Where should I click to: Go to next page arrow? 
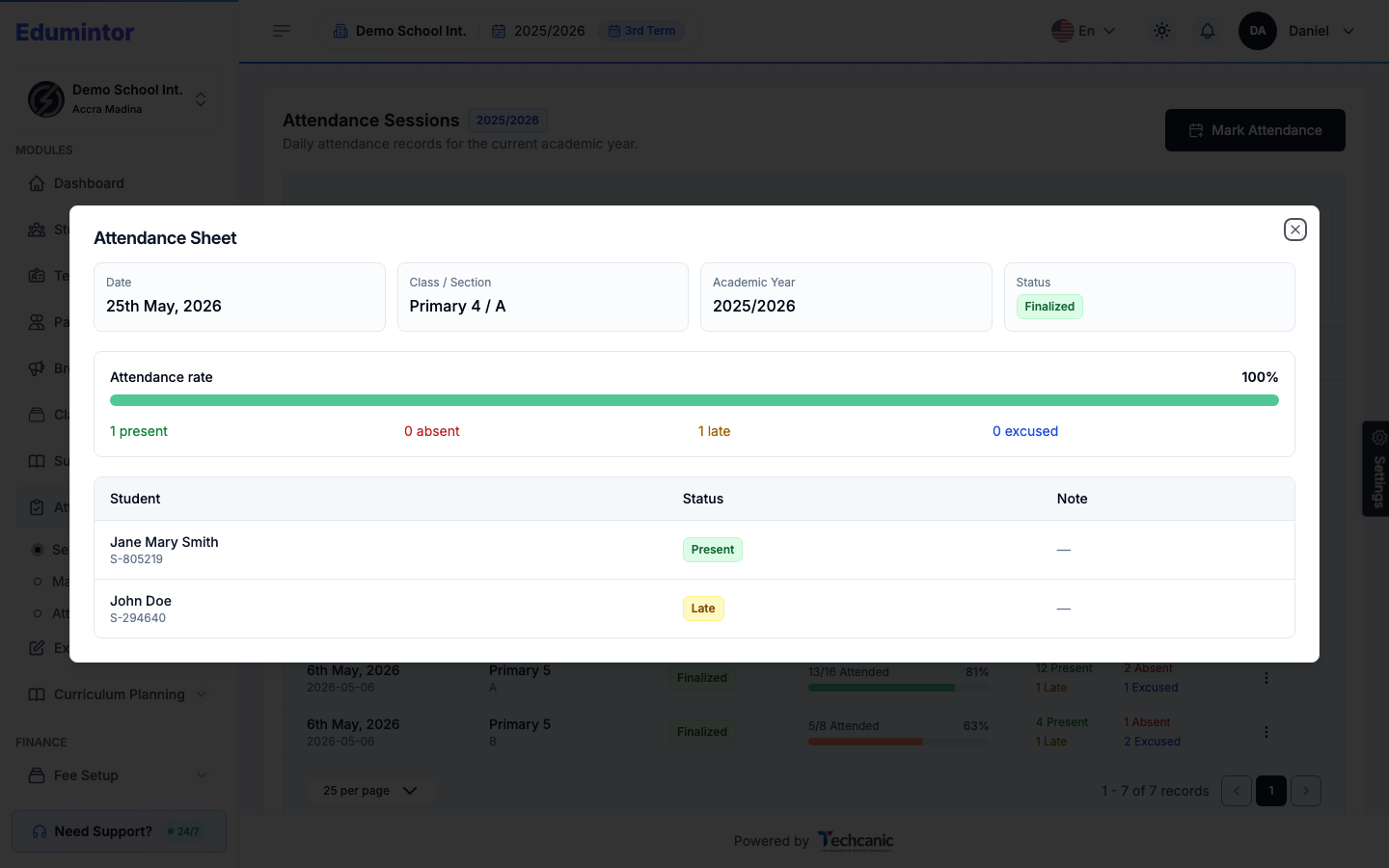[x=1306, y=791]
